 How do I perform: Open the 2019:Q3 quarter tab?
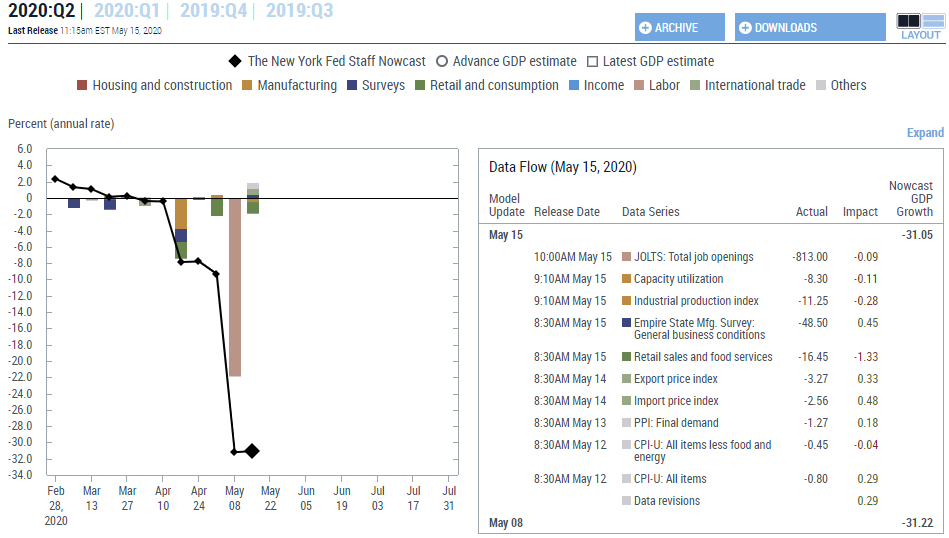pos(299,11)
